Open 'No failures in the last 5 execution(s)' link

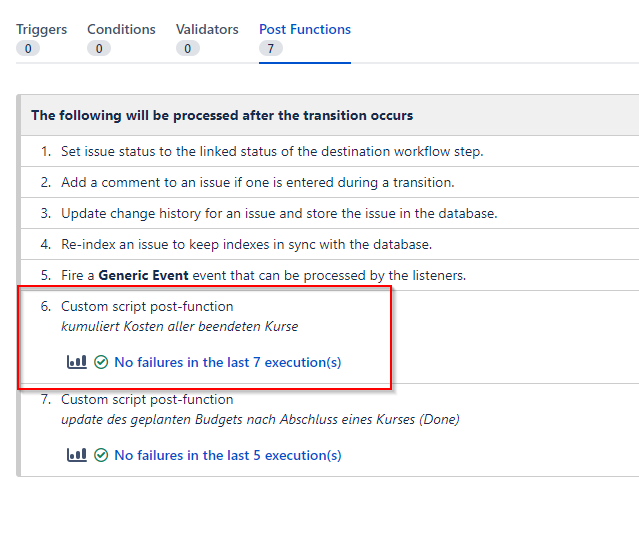(x=227, y=455)
